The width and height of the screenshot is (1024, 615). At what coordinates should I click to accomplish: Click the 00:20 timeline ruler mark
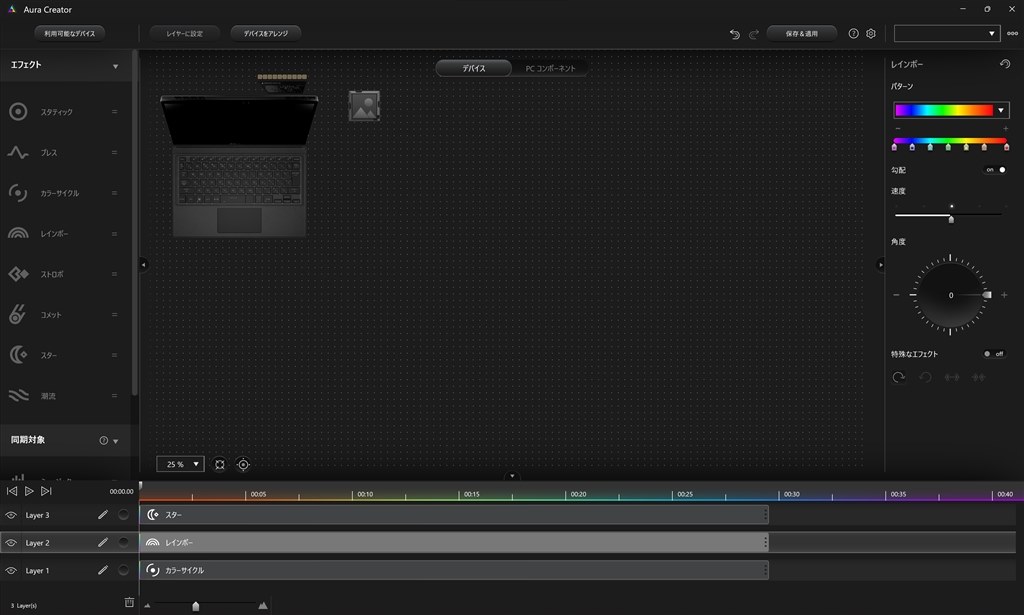pyautogui.click(x=578, y=494)
